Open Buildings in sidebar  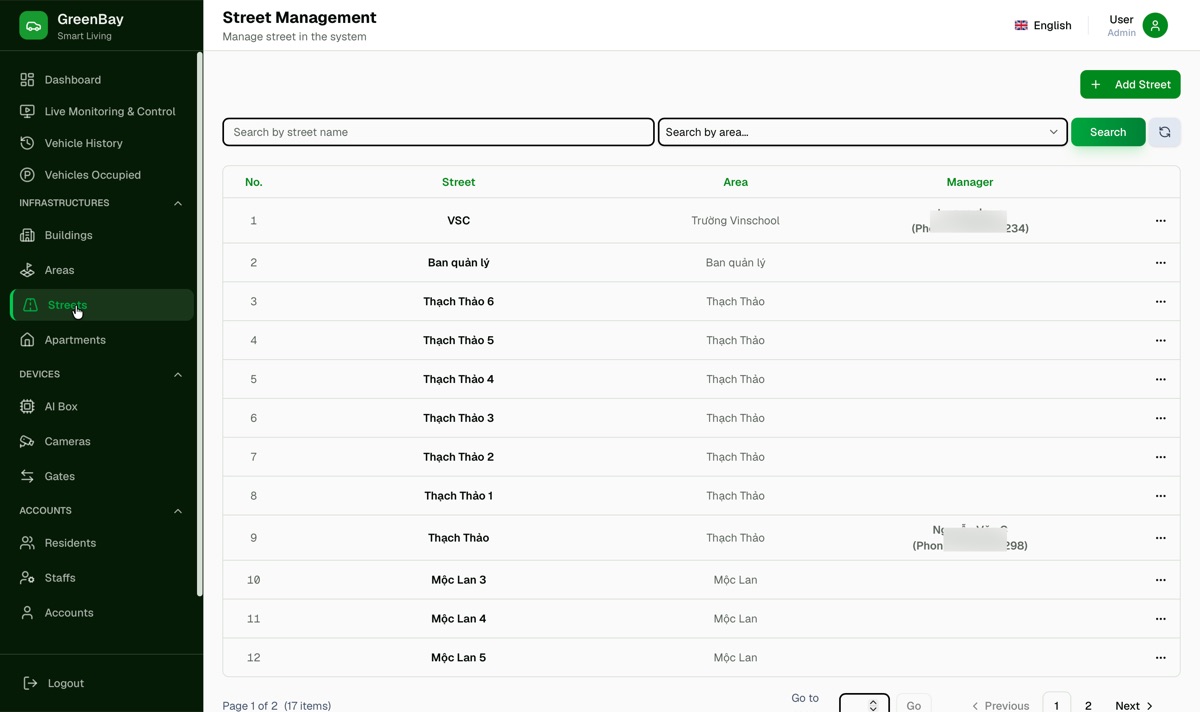pos(100,235)
